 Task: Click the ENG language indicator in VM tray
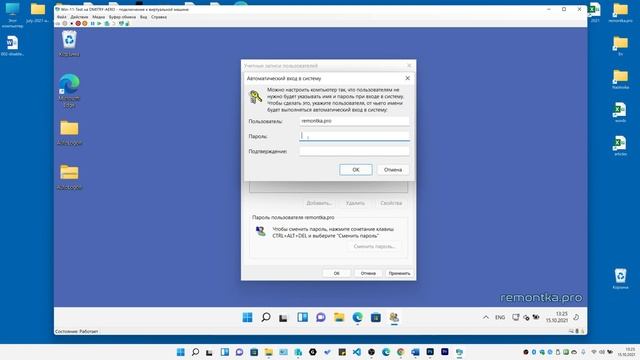(500, 317)
